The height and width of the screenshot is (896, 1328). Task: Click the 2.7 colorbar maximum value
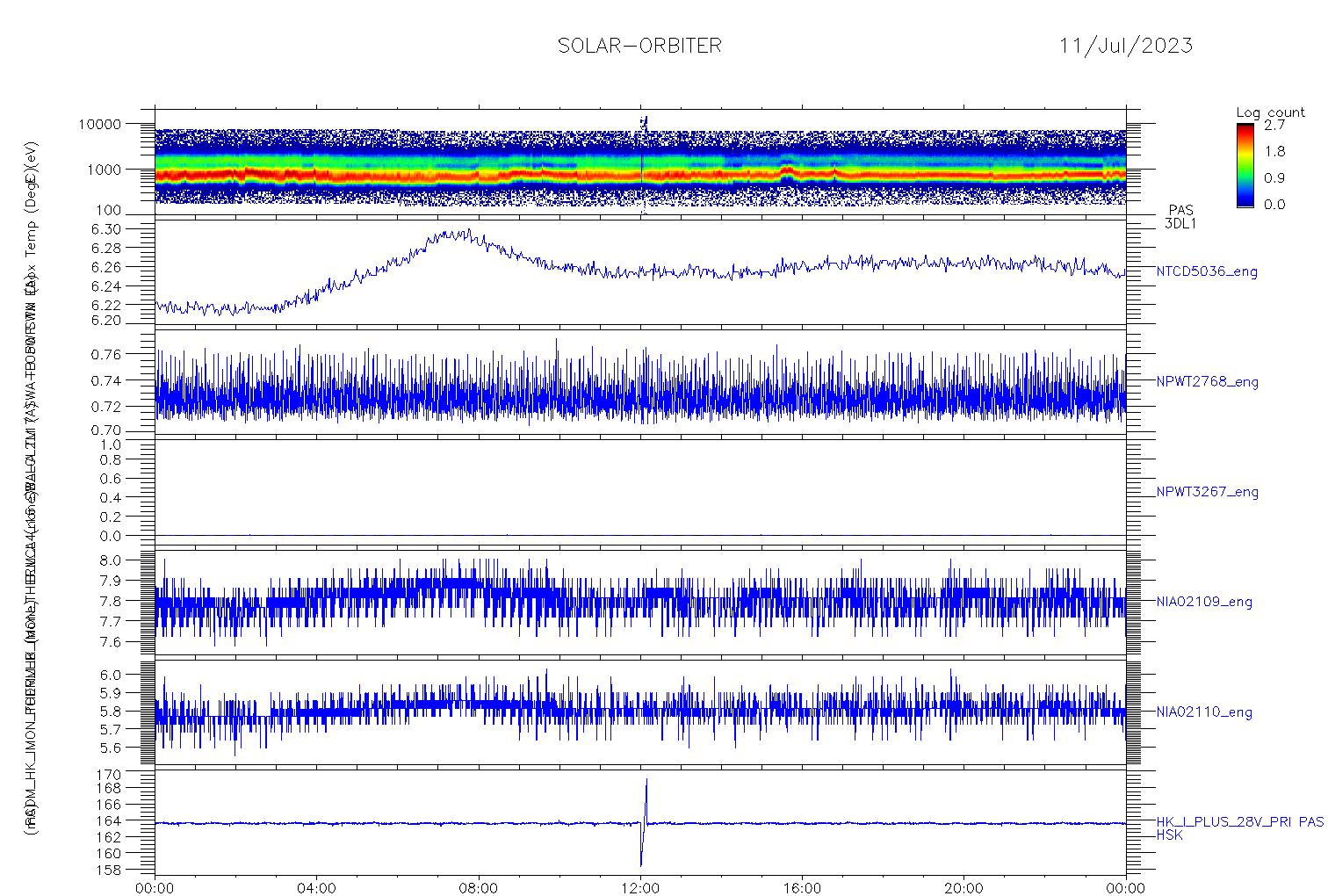[1274, 125]
